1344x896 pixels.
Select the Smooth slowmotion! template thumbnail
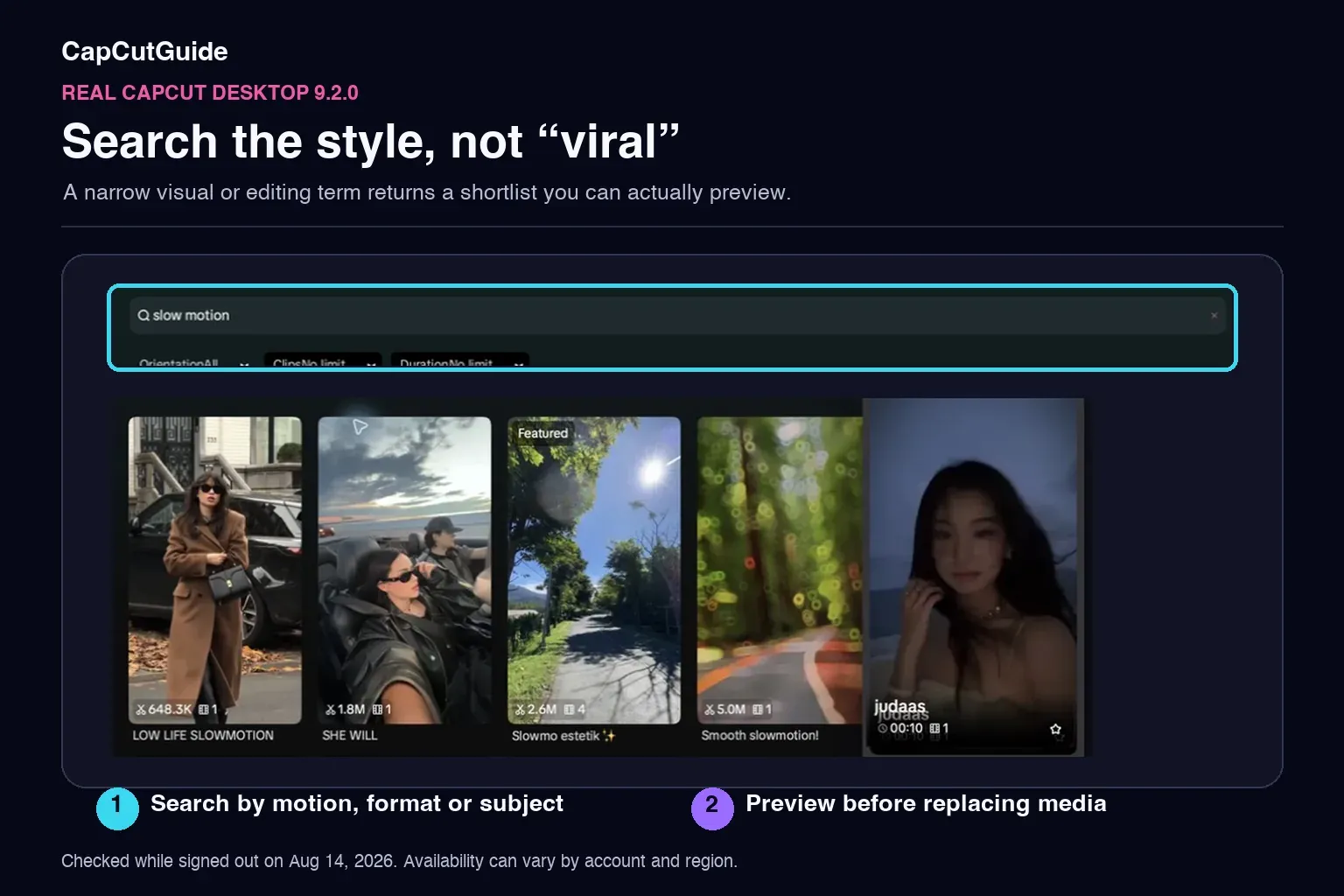pos(780,570)
